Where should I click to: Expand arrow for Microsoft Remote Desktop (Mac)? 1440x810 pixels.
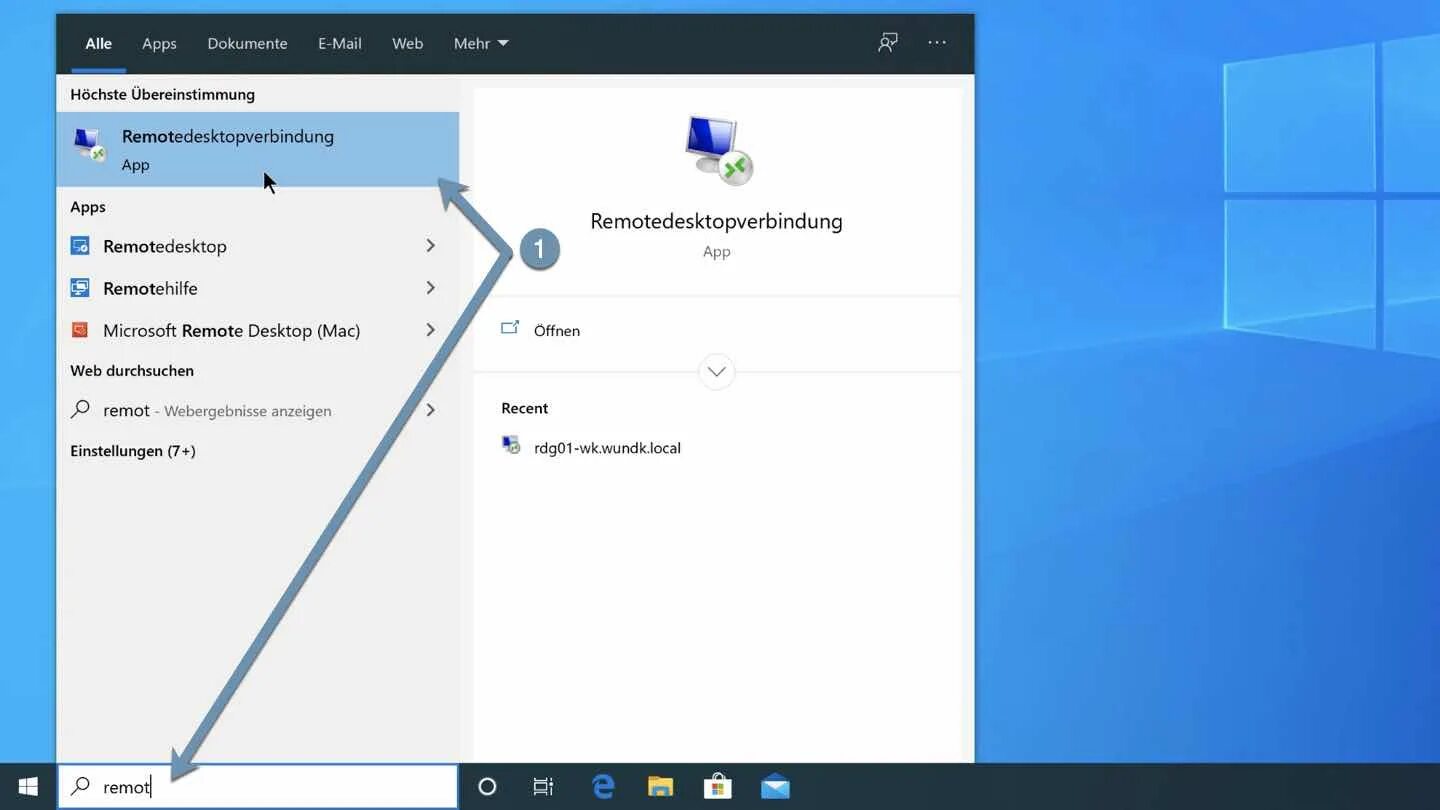coord(431,330)
